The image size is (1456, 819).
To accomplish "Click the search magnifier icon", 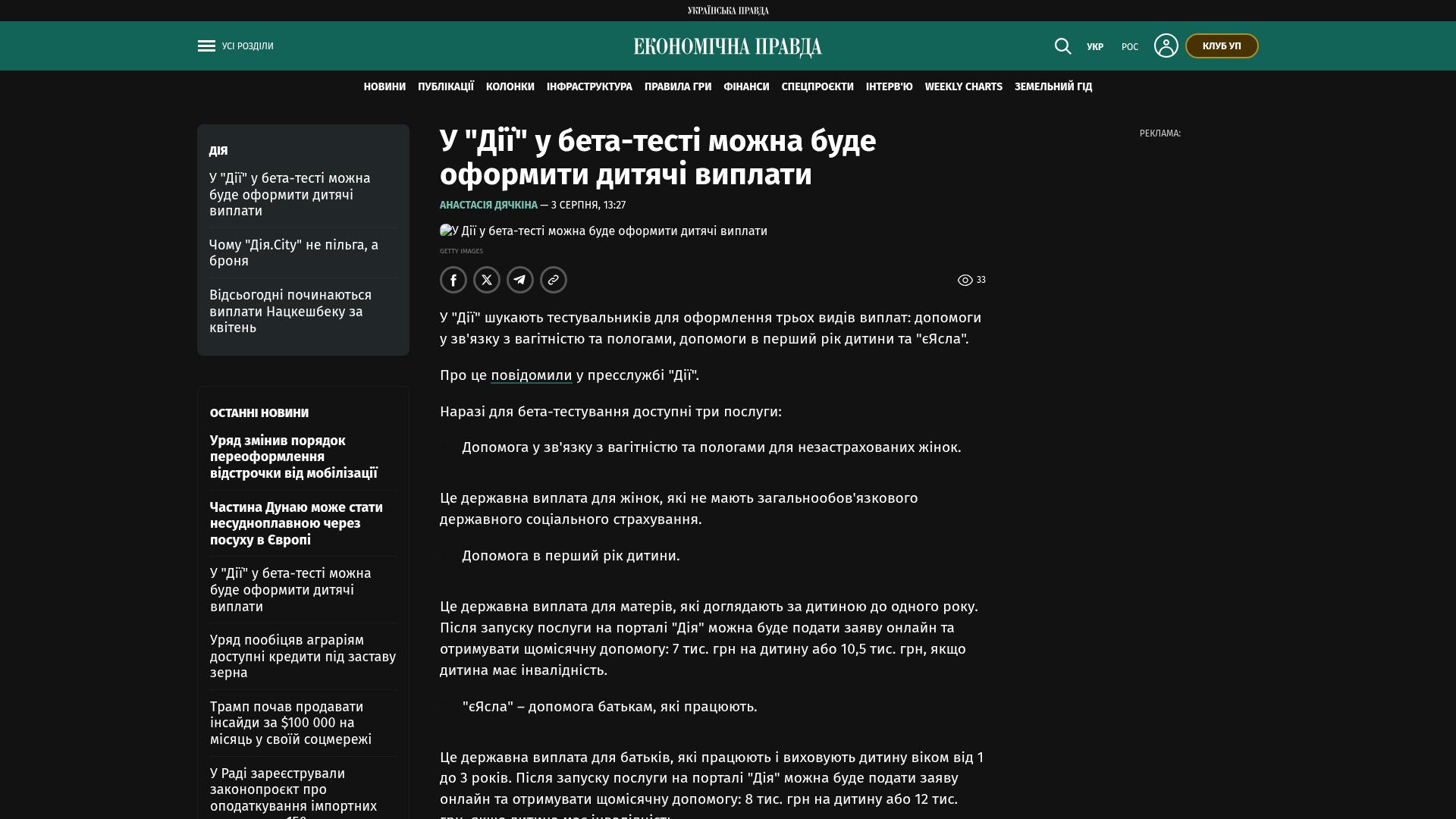I will [x=1062, y=46].
